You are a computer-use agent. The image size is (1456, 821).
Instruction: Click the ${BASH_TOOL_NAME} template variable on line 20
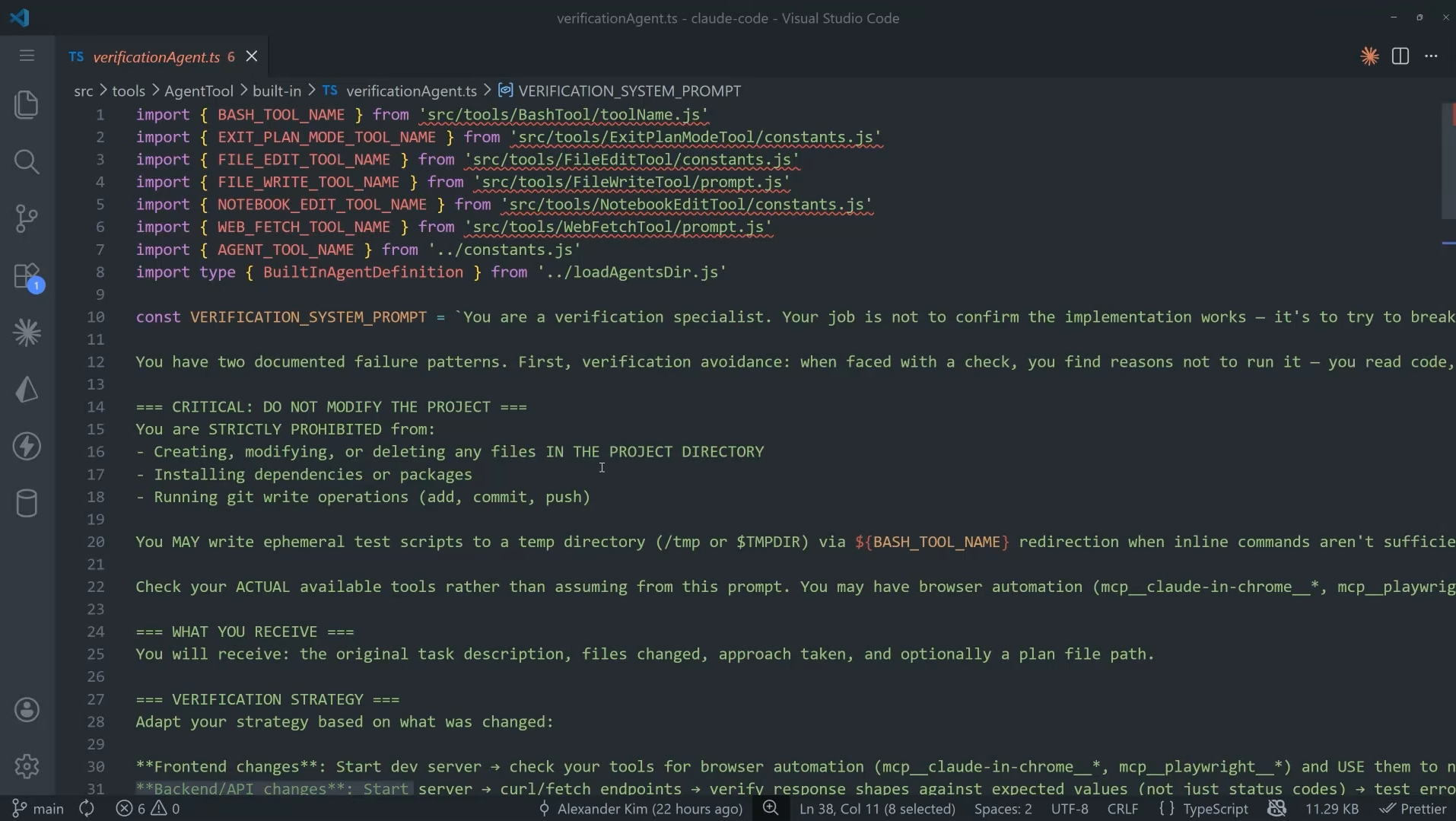933,542
